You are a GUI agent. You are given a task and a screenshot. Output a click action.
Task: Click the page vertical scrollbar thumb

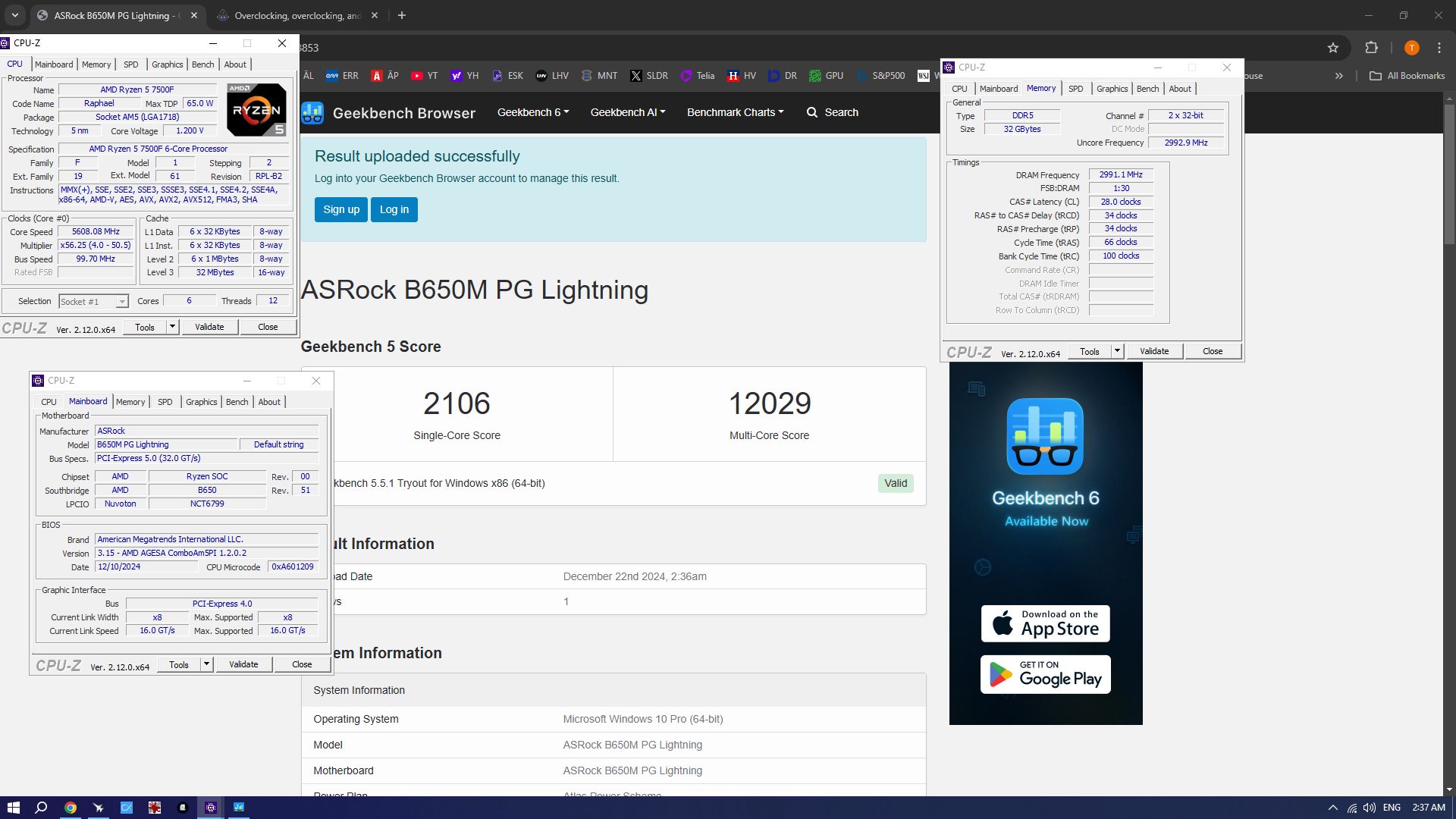coord(1449,174)
